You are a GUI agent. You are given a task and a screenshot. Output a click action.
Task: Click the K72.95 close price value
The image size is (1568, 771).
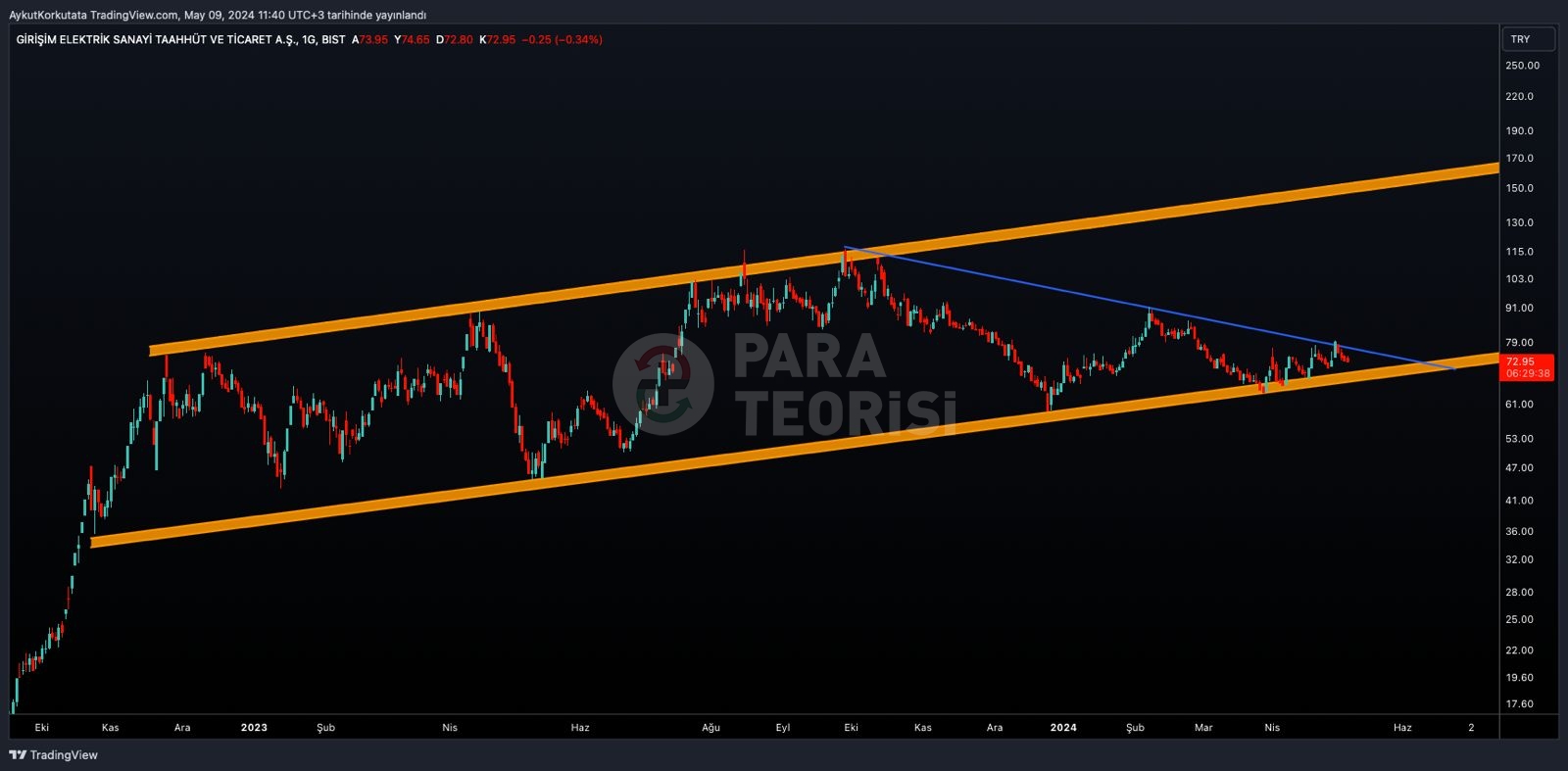coord(498,40)
